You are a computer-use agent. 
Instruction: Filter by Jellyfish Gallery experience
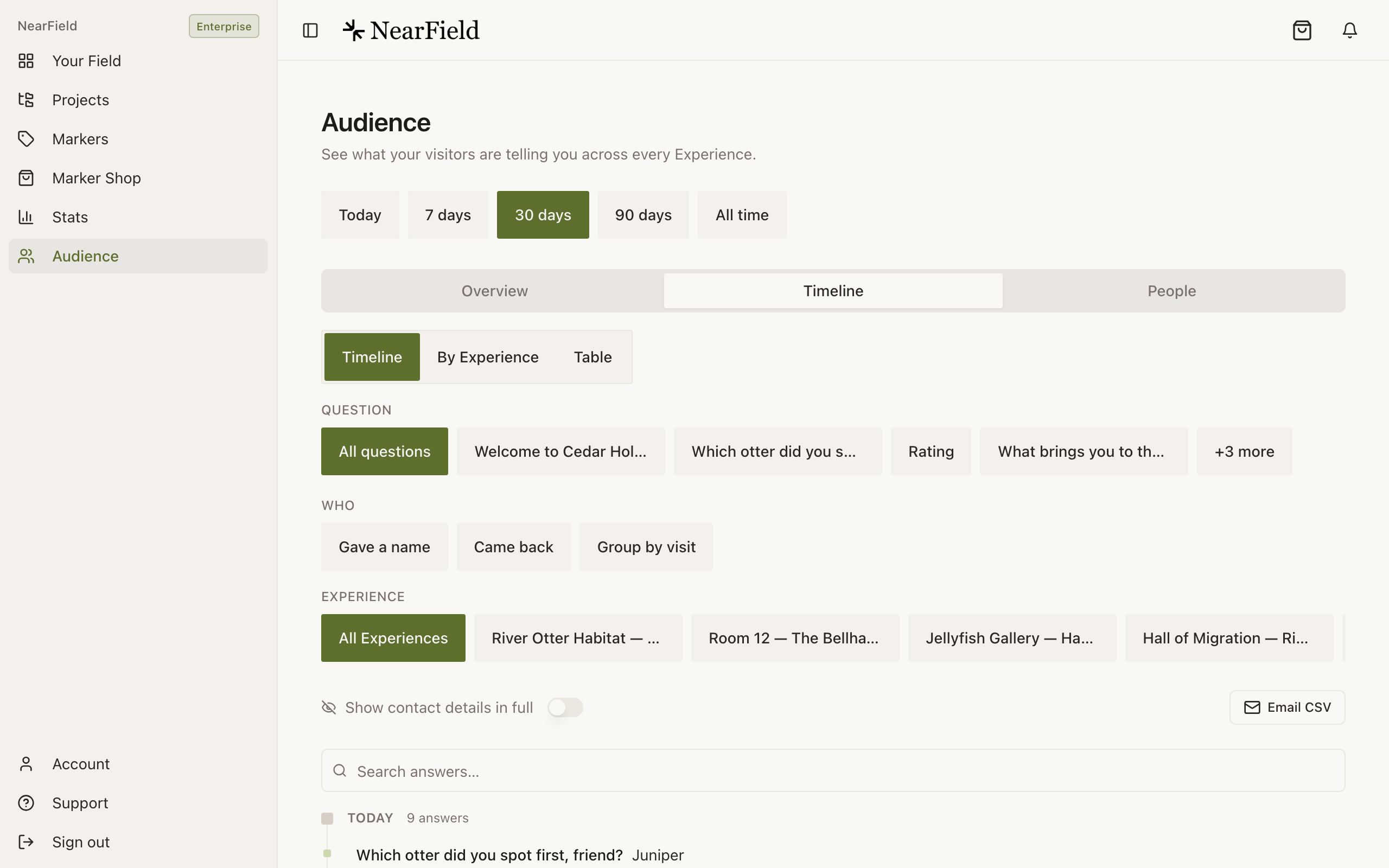coord(1012,638)
